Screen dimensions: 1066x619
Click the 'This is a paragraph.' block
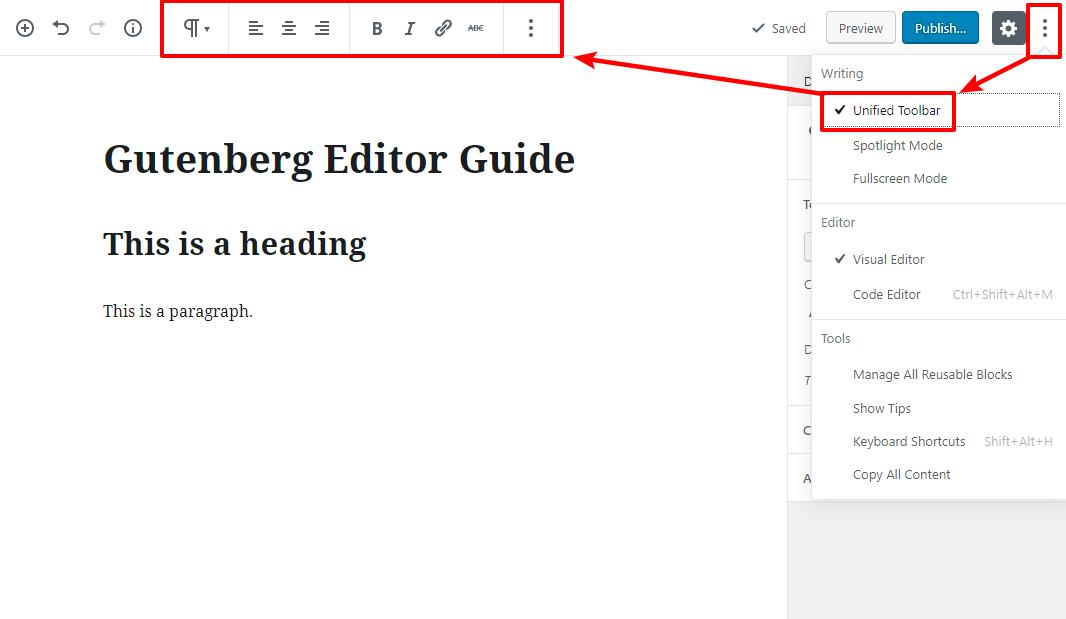click(177, 312)
